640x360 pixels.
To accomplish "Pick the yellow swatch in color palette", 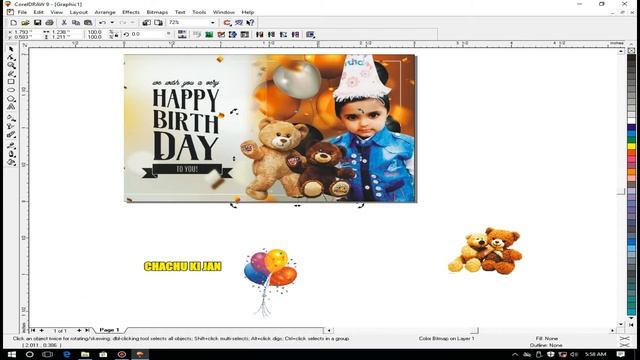I will (x=631, y=146).
